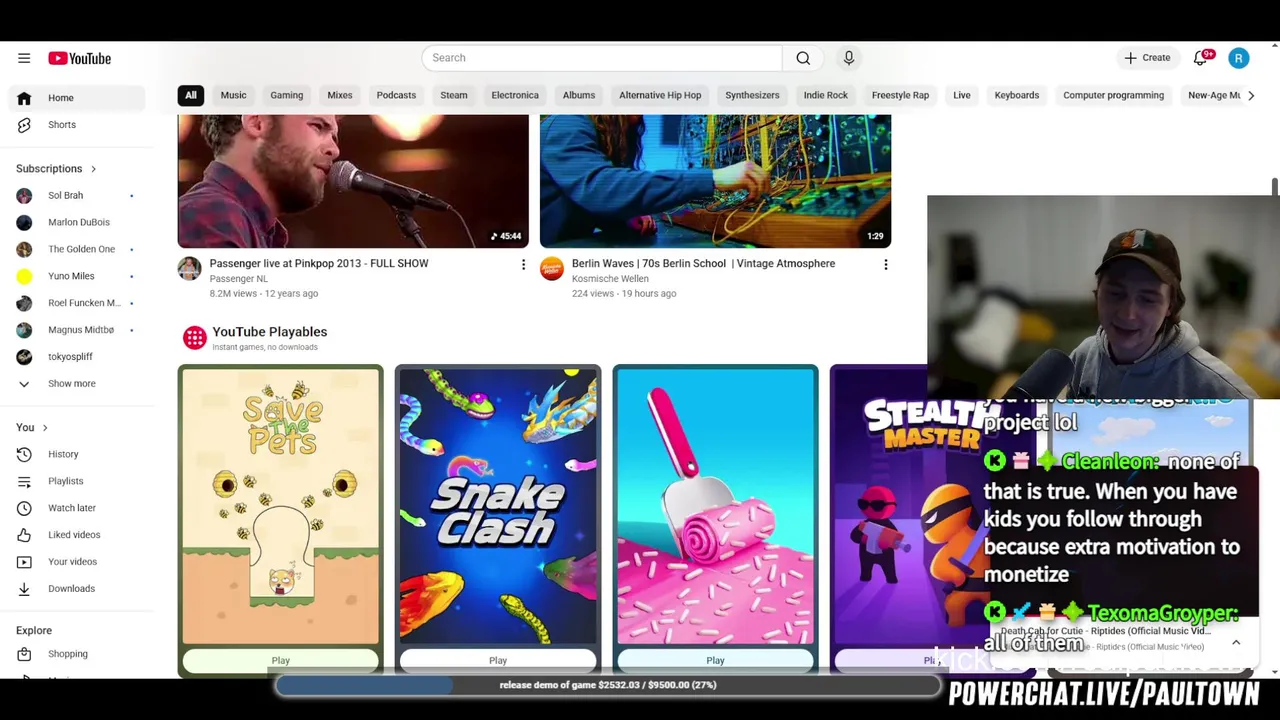1280x720 pixels.
Task: Open Playlists in sidebar
Action: (x=78, y=481)
